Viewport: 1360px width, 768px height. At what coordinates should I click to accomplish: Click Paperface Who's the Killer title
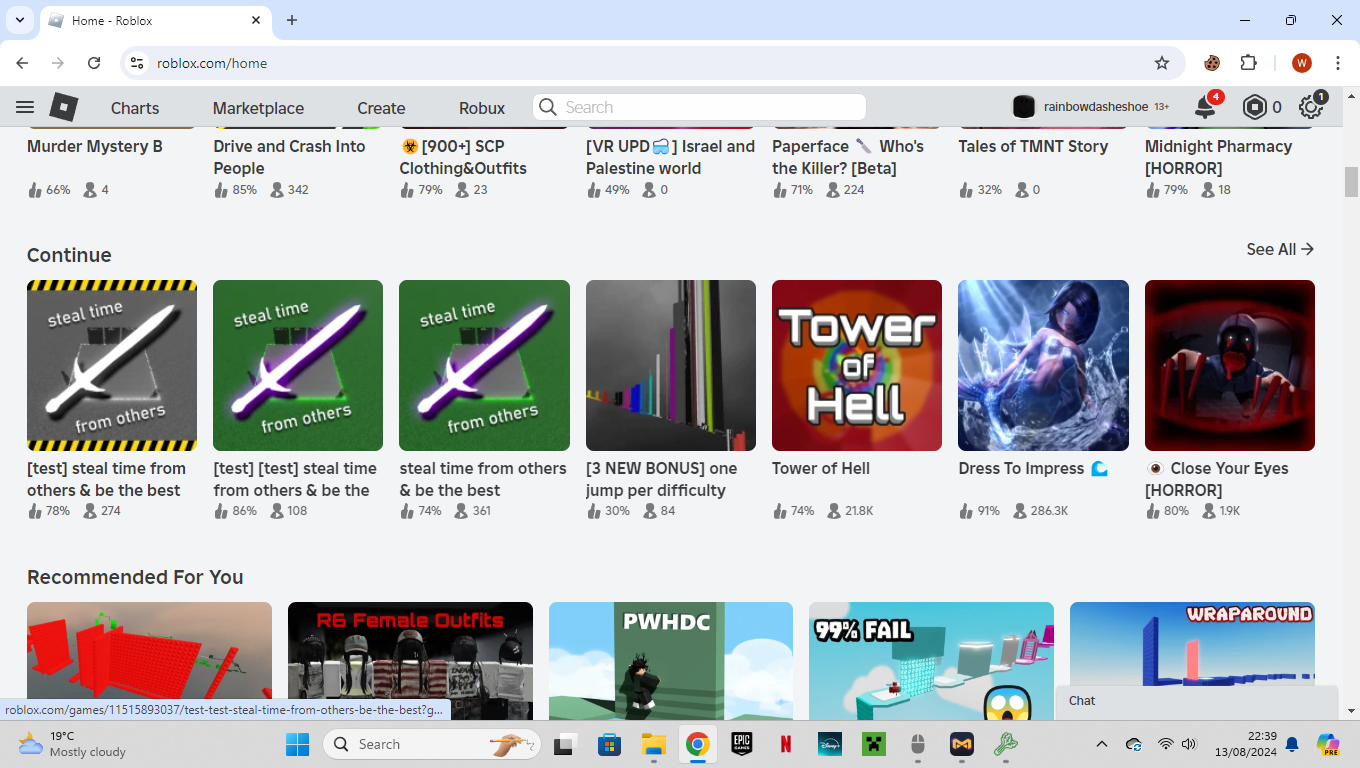(x=848, y=157)
